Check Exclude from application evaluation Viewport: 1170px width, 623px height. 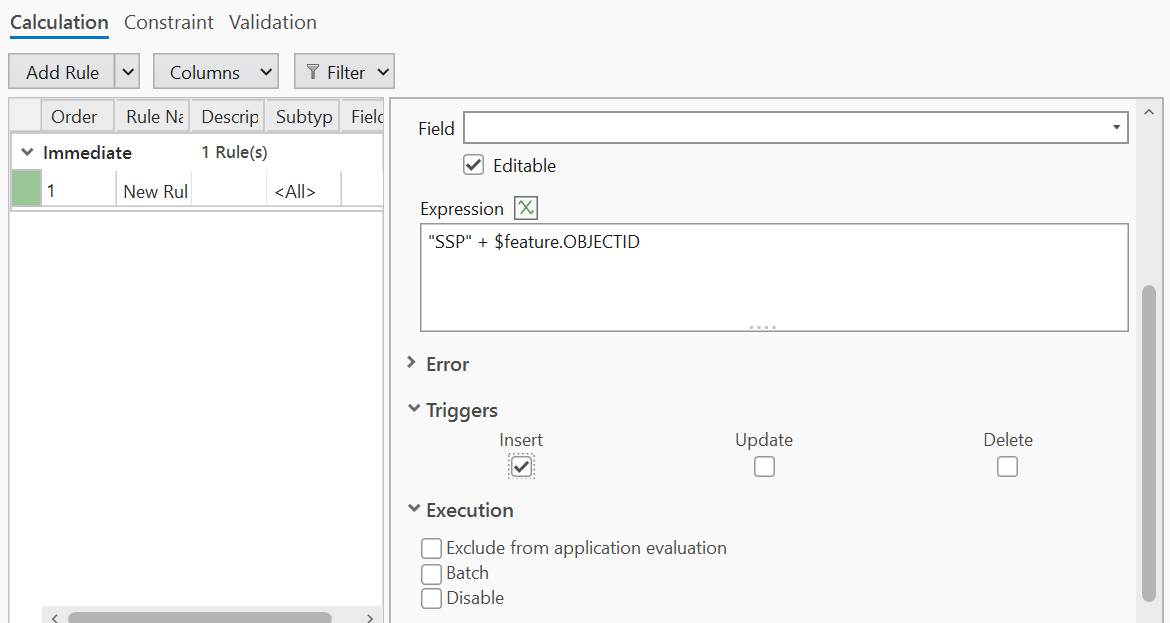[x=432, y=548]
